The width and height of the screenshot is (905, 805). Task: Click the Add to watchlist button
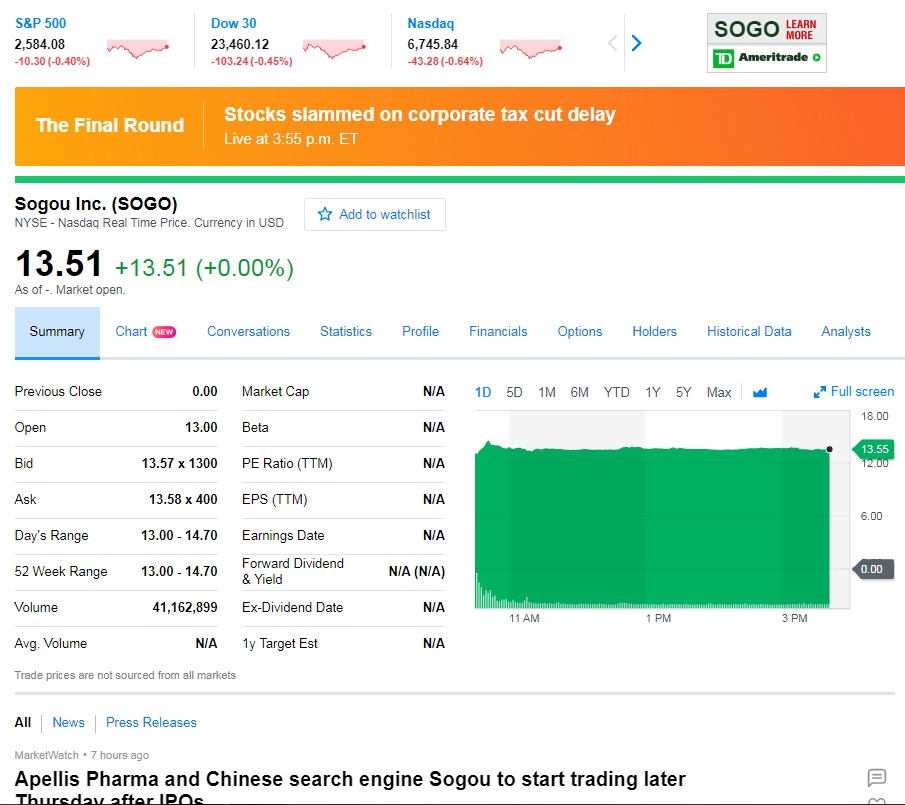375,214
